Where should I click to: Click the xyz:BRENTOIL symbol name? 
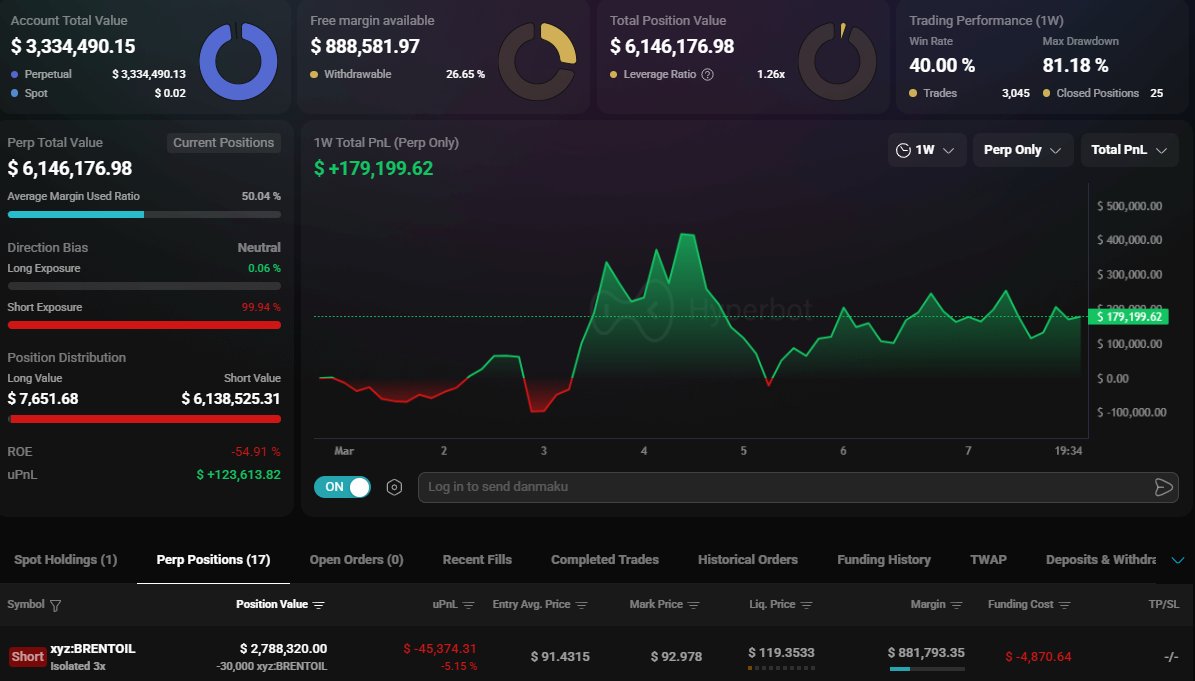coord(93,649)
